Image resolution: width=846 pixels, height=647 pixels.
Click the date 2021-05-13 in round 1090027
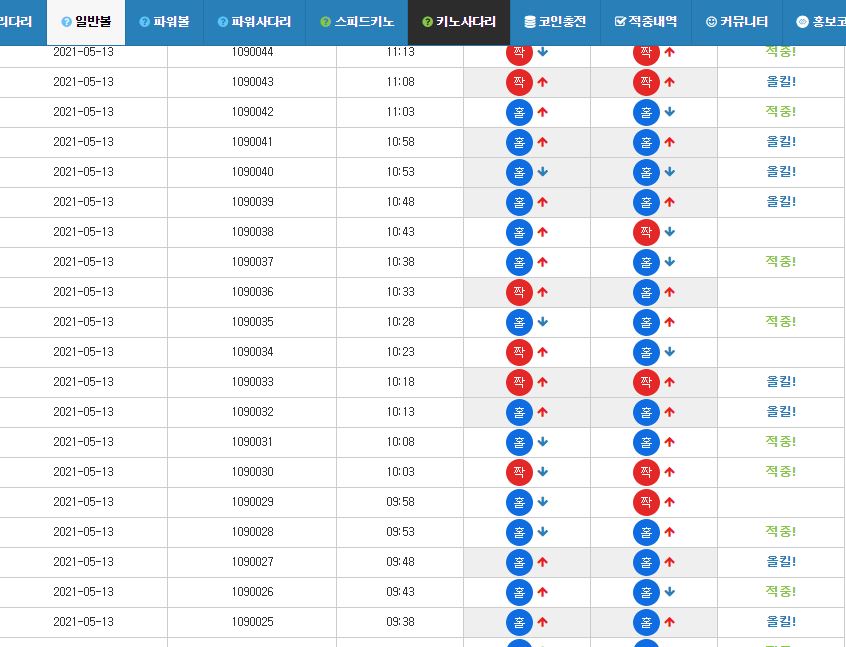pos(84,562)
